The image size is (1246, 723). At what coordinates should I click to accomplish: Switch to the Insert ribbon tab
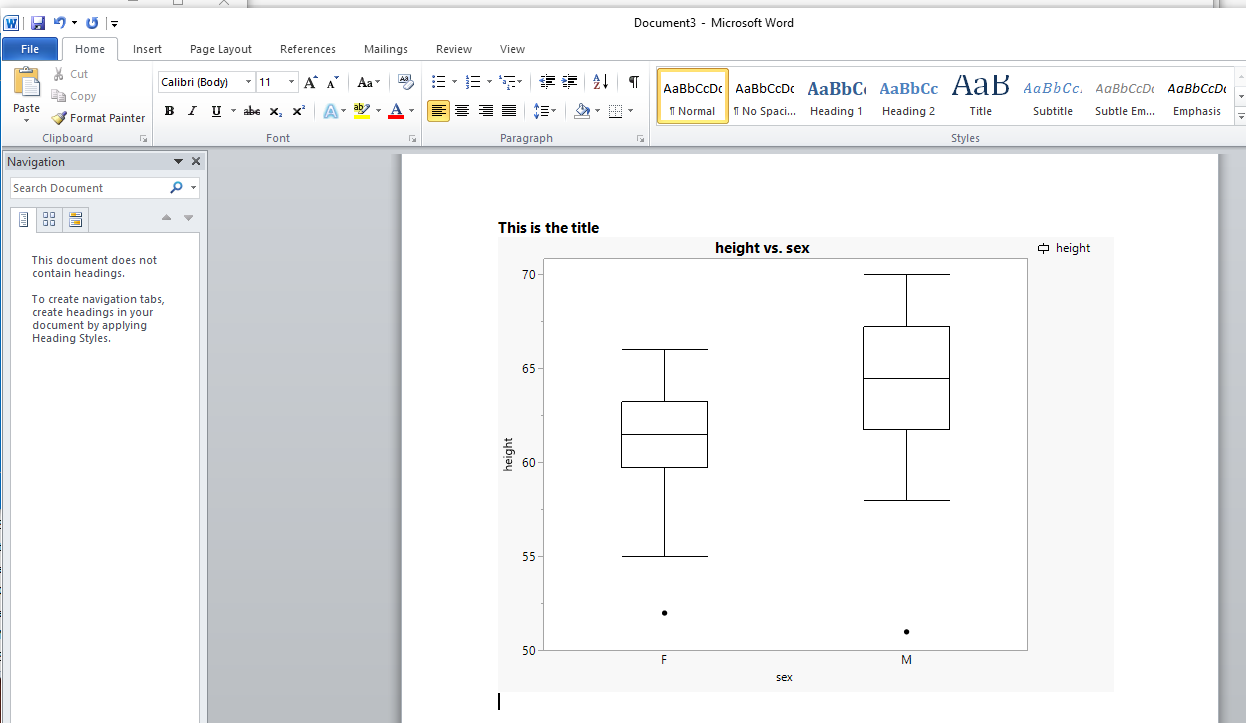point(147,48)
